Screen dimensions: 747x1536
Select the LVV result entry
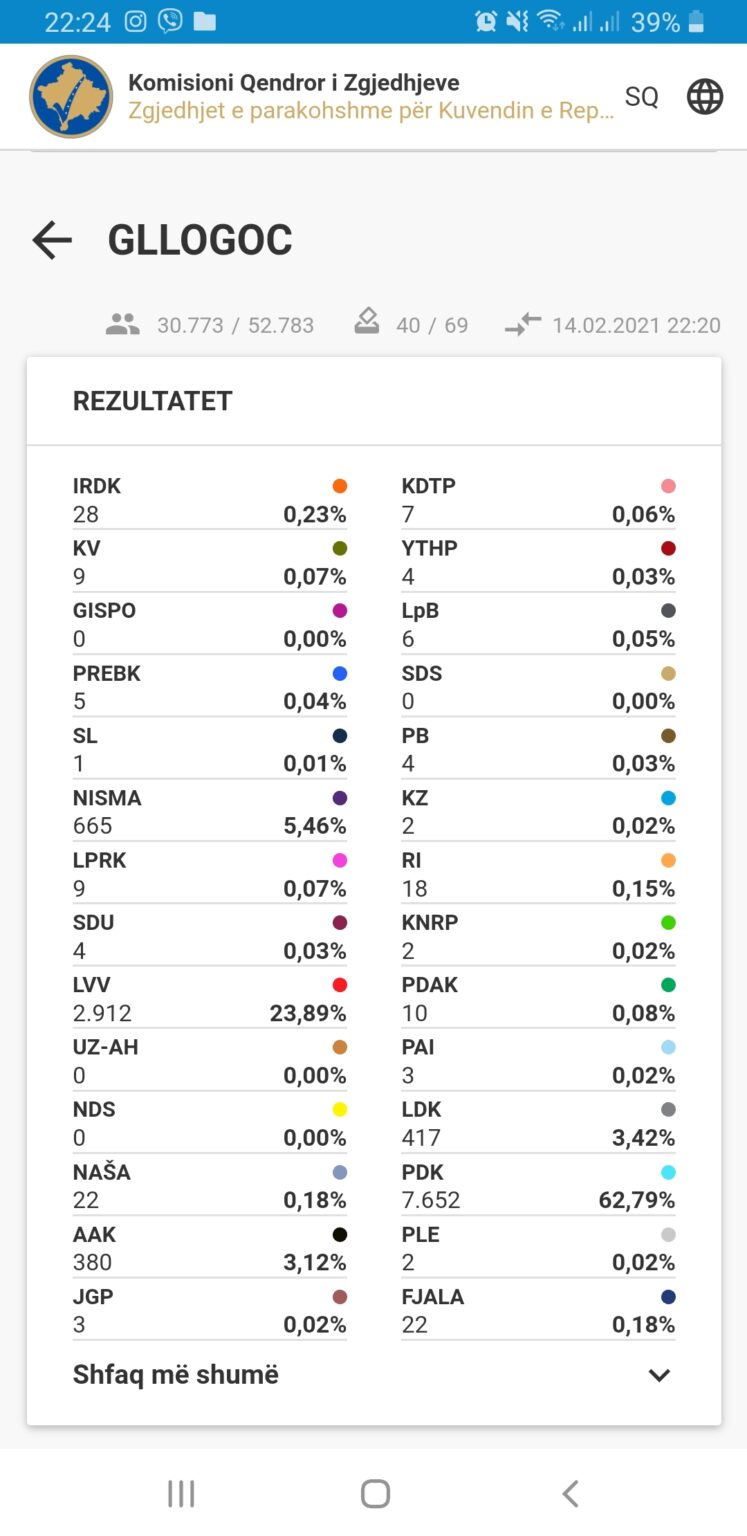pyautogui.click(x=209, y=999)
